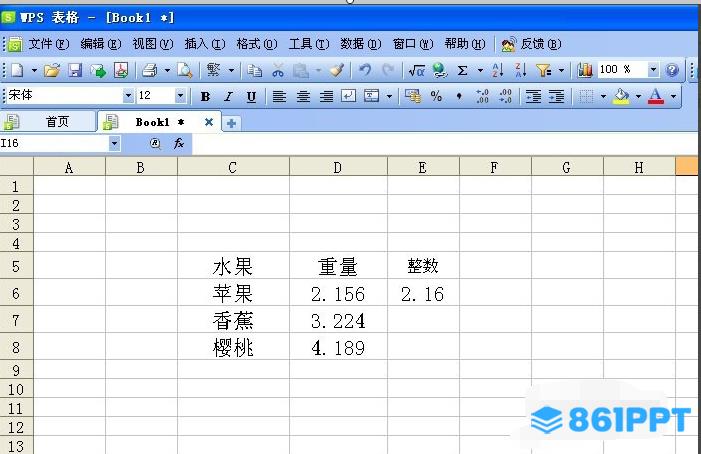Undo the last action
Viewport: 701px width, 454px height.
[365, 70]
